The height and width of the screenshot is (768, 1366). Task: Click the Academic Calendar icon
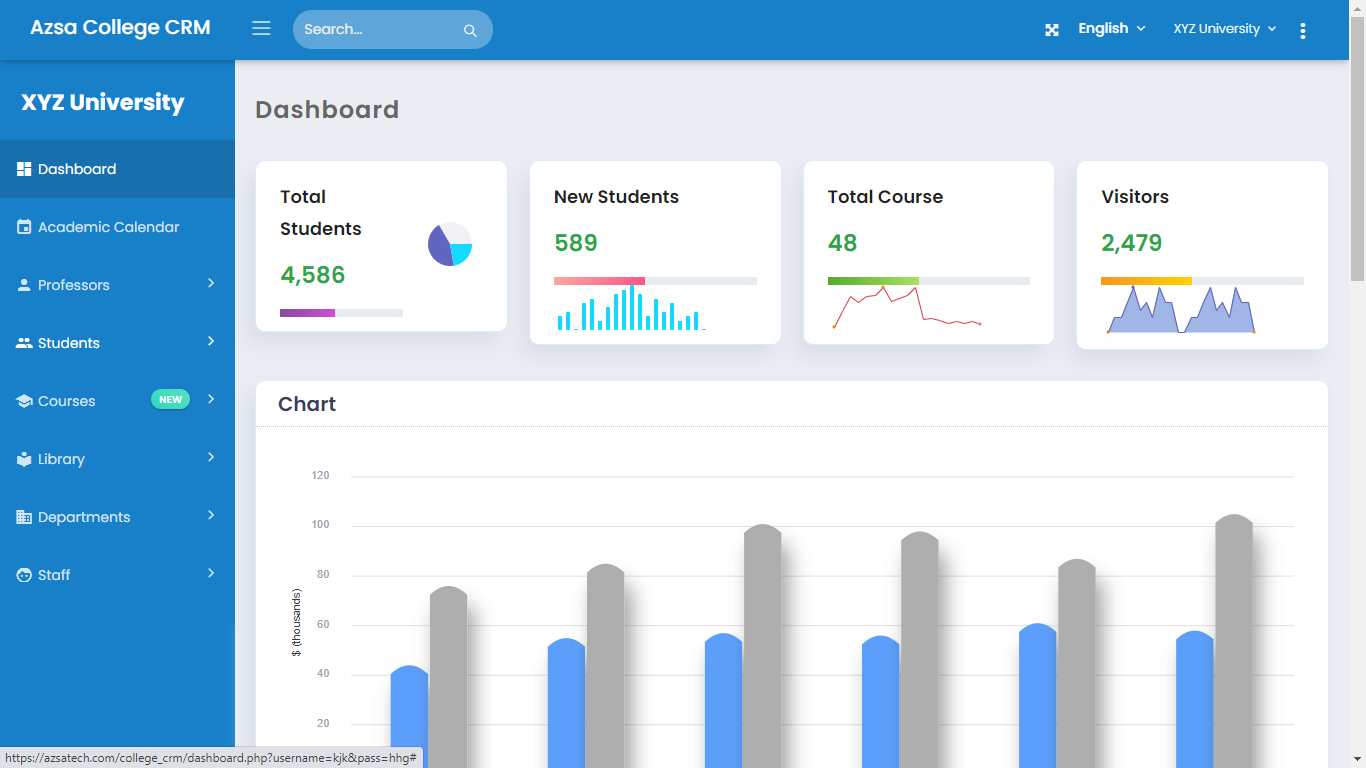tap(24, 227)
